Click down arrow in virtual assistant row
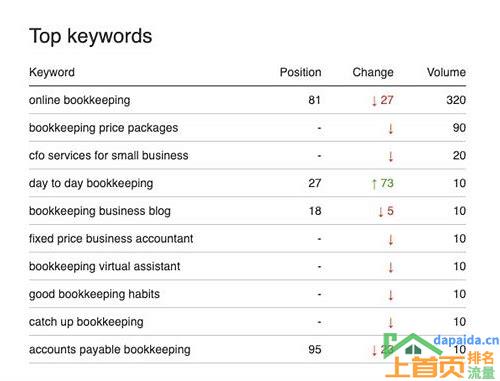The width and height of the screenshot is (500, 381). [391, 267]
